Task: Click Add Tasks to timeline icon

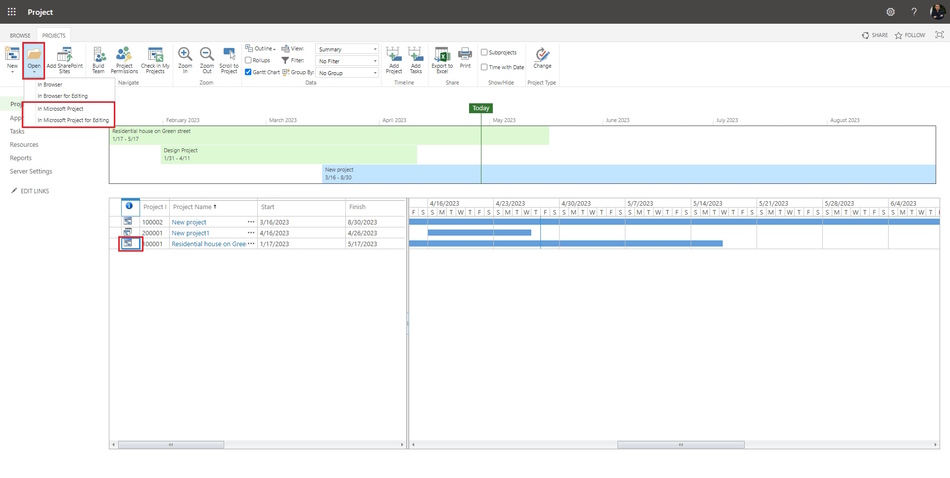Action: pos(416,53)
